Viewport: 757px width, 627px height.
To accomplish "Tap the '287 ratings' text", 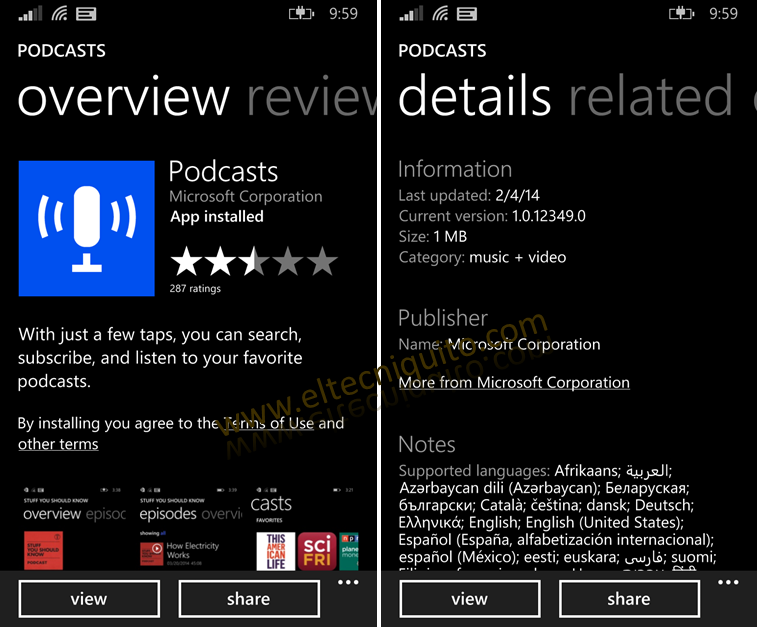I will coord(195,289).
